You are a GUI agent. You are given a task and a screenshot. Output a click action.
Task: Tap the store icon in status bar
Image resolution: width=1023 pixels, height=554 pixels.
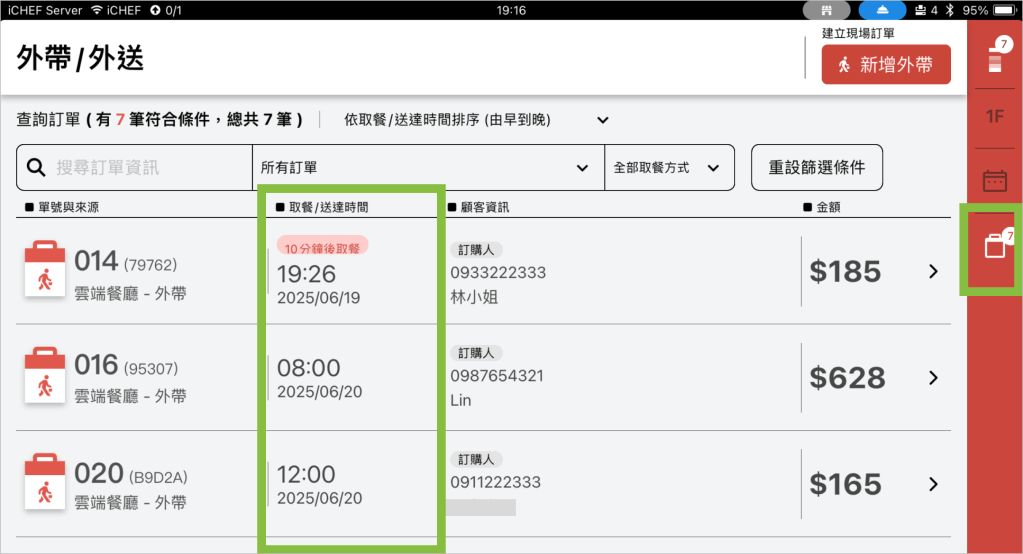coord(827,10)
